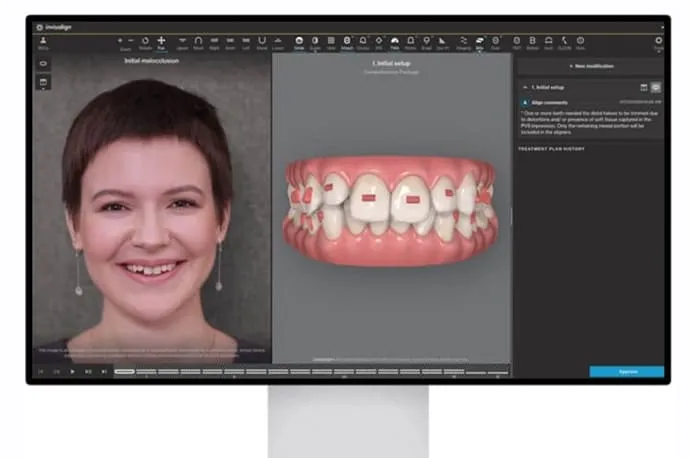Toggle the comment icon in Initial setup header
690x458 pixels.
pyautogui.click(x=656, y=87)
